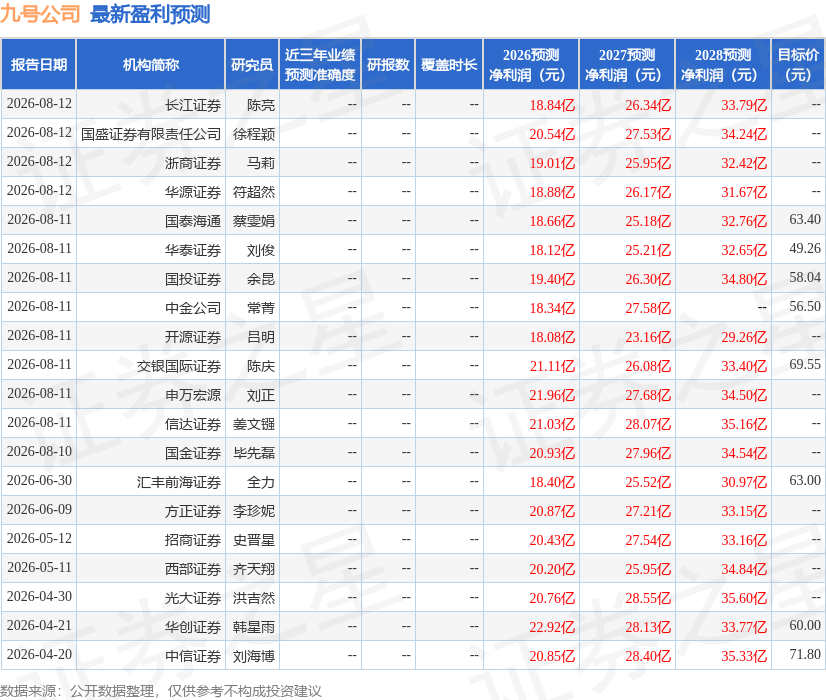This screenshot has width=826, height=700.
Task: Select the 报告日期 column header
Action: [x=39, y=64]
